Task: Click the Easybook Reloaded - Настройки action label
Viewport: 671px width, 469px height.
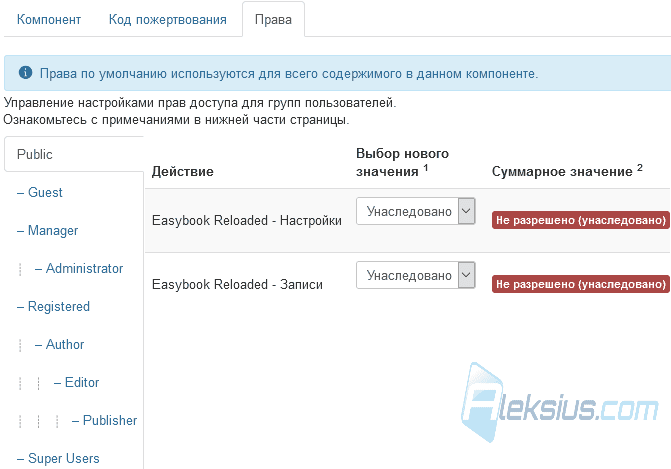Action: pyautogui.click(x=247, y=220)
